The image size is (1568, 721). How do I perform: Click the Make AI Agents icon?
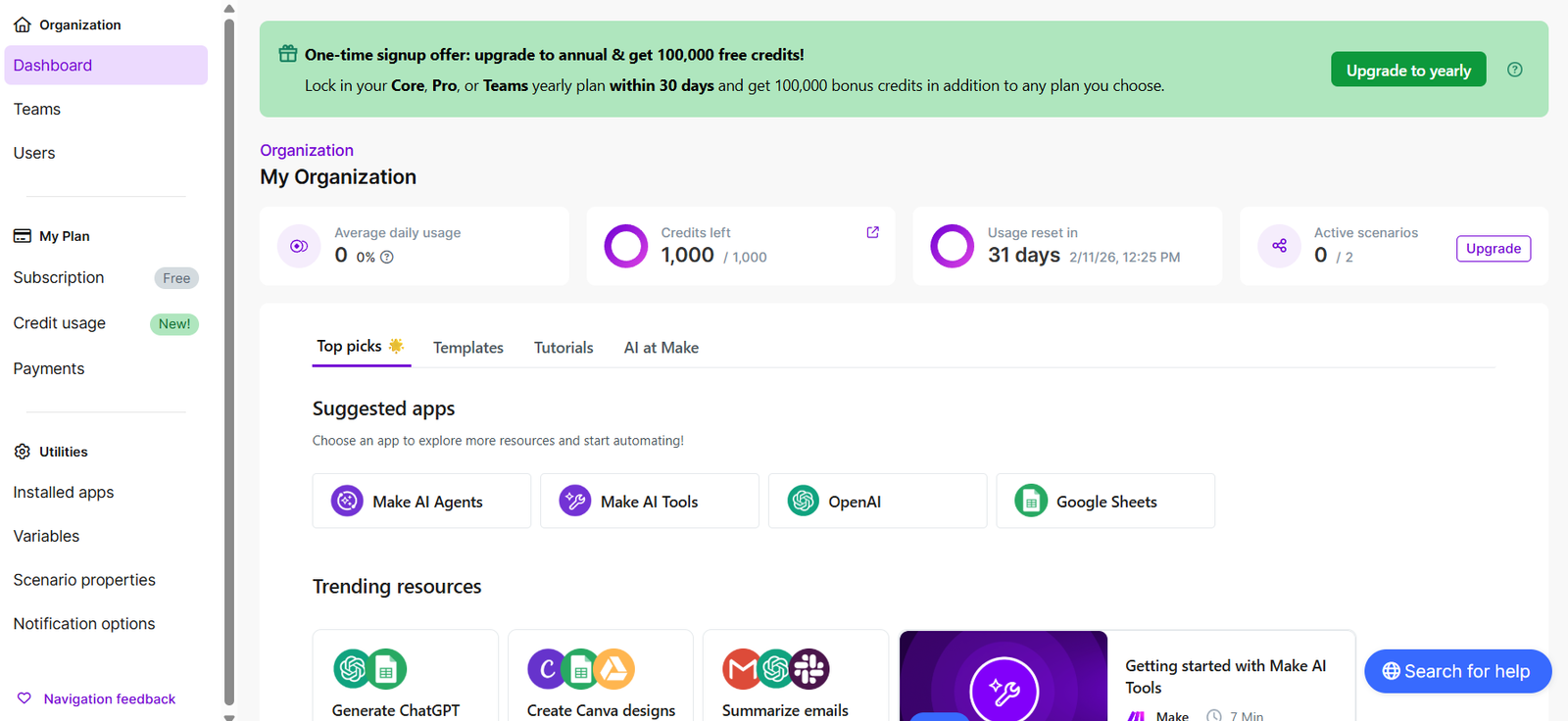pos(347,501)
